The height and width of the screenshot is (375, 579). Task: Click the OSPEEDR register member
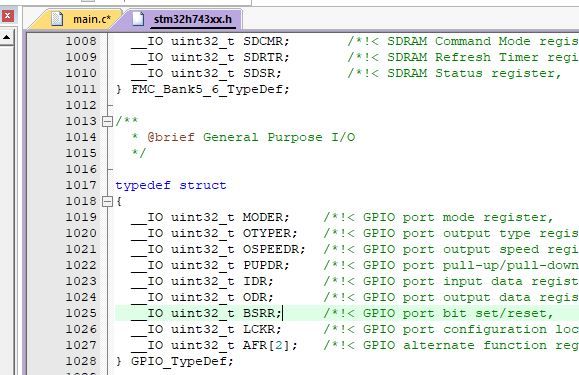271,249
